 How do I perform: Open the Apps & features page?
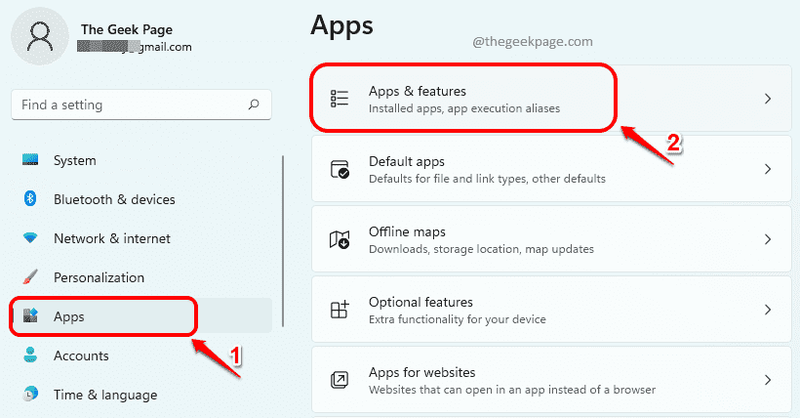[551, 99]
